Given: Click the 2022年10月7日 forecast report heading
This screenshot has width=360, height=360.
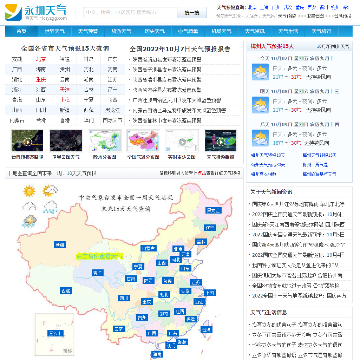Looking at the screenshot, I should click(x=180, y=49).
